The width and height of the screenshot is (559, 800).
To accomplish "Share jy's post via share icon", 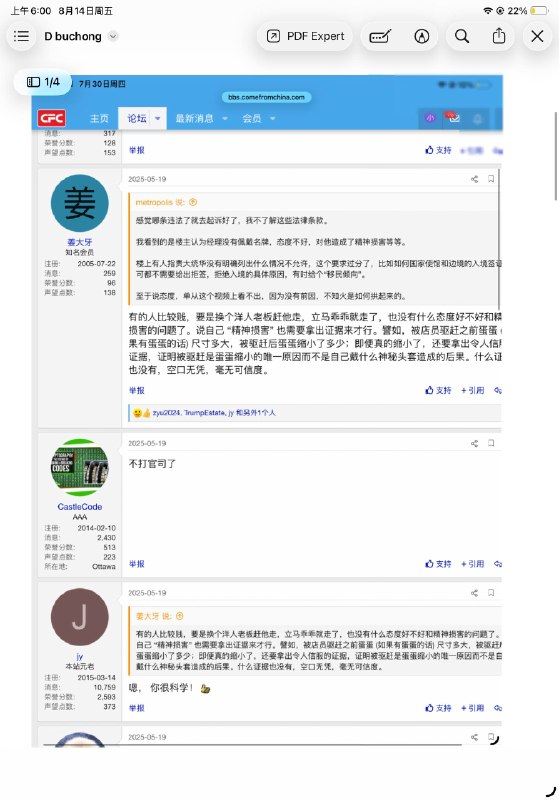I will [474, 593].
